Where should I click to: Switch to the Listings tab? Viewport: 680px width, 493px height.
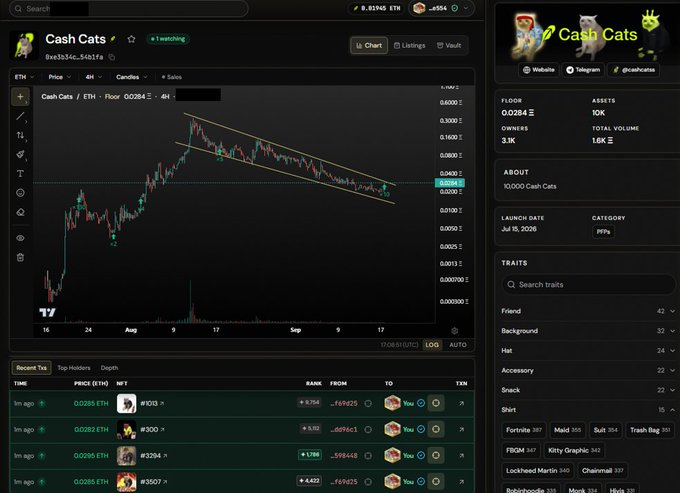[409, 46]
